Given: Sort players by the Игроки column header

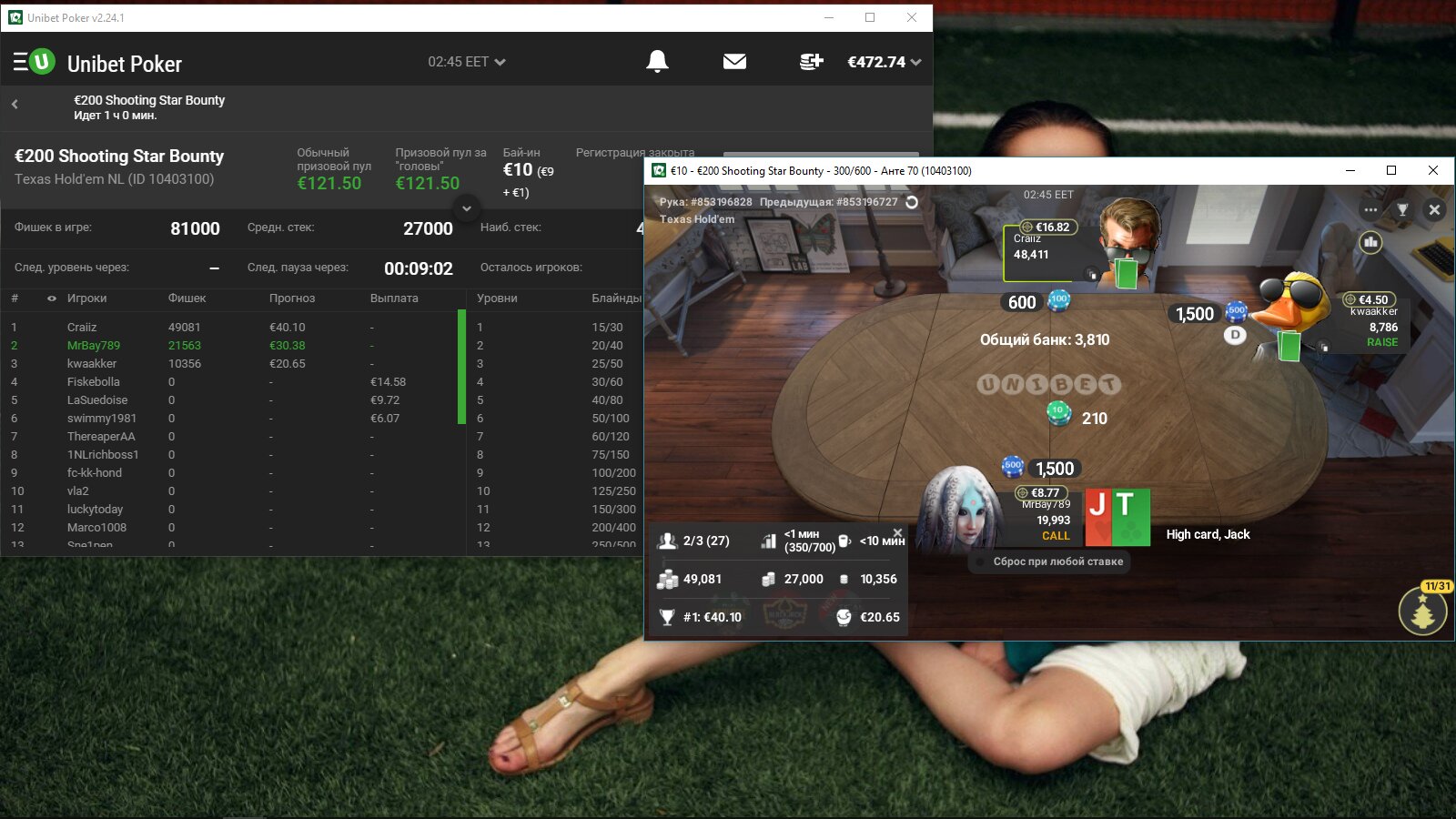Looking at the screenshot, I should coord(86,298).
